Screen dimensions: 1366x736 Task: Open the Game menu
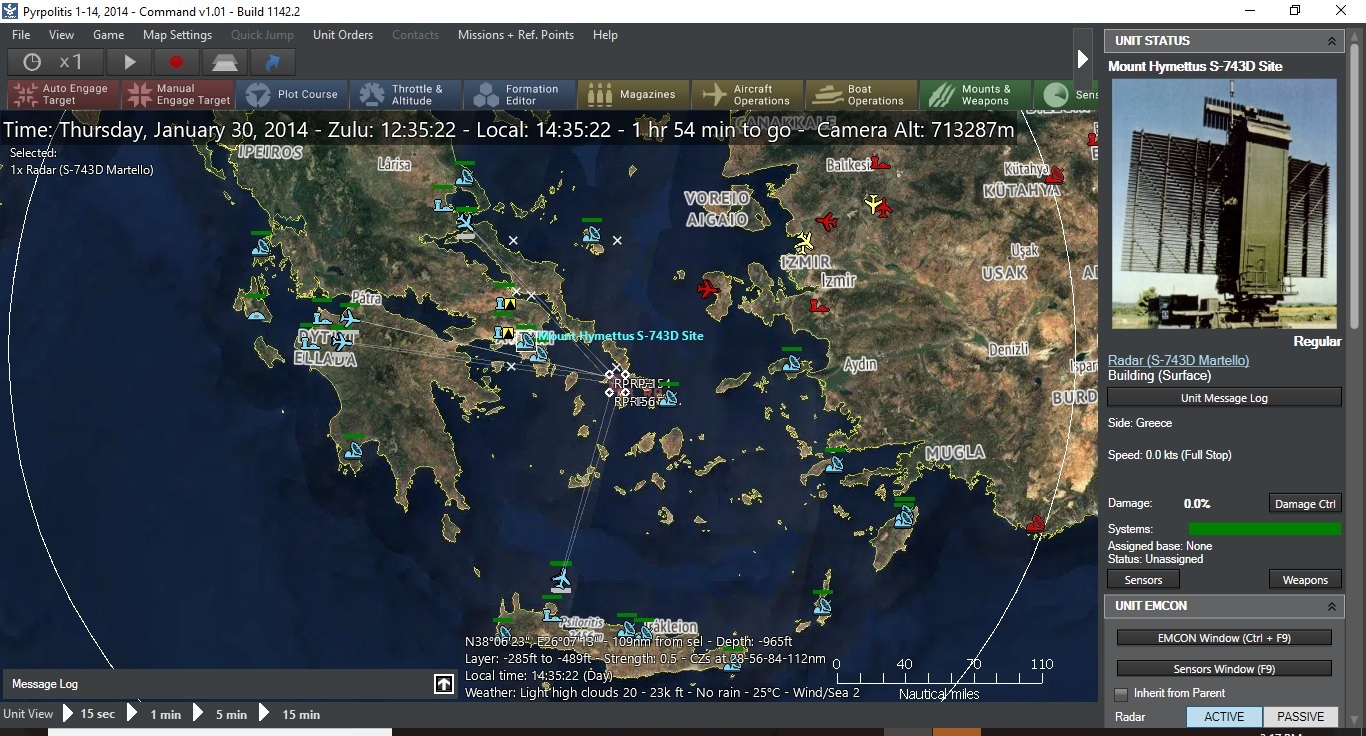[108, 35]
